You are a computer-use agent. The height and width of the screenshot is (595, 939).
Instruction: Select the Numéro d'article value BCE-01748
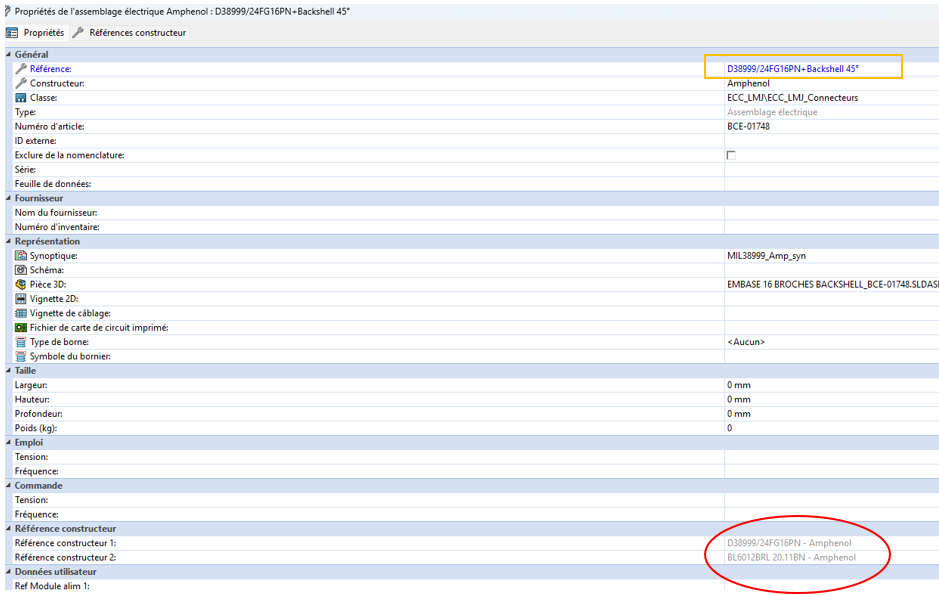pyautogui.click(x=748, y=127)
